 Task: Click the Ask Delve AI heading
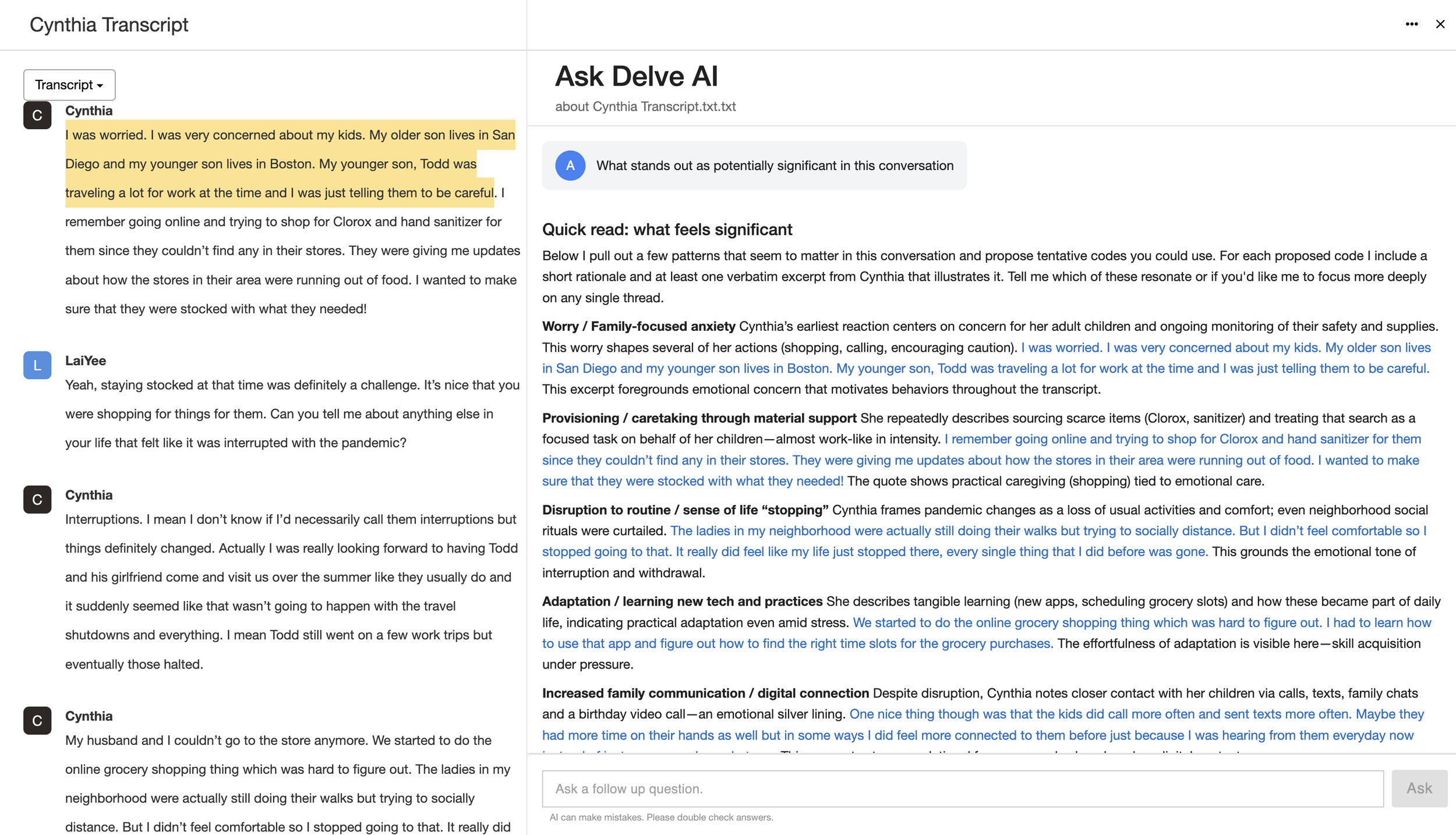click(636, 77)
